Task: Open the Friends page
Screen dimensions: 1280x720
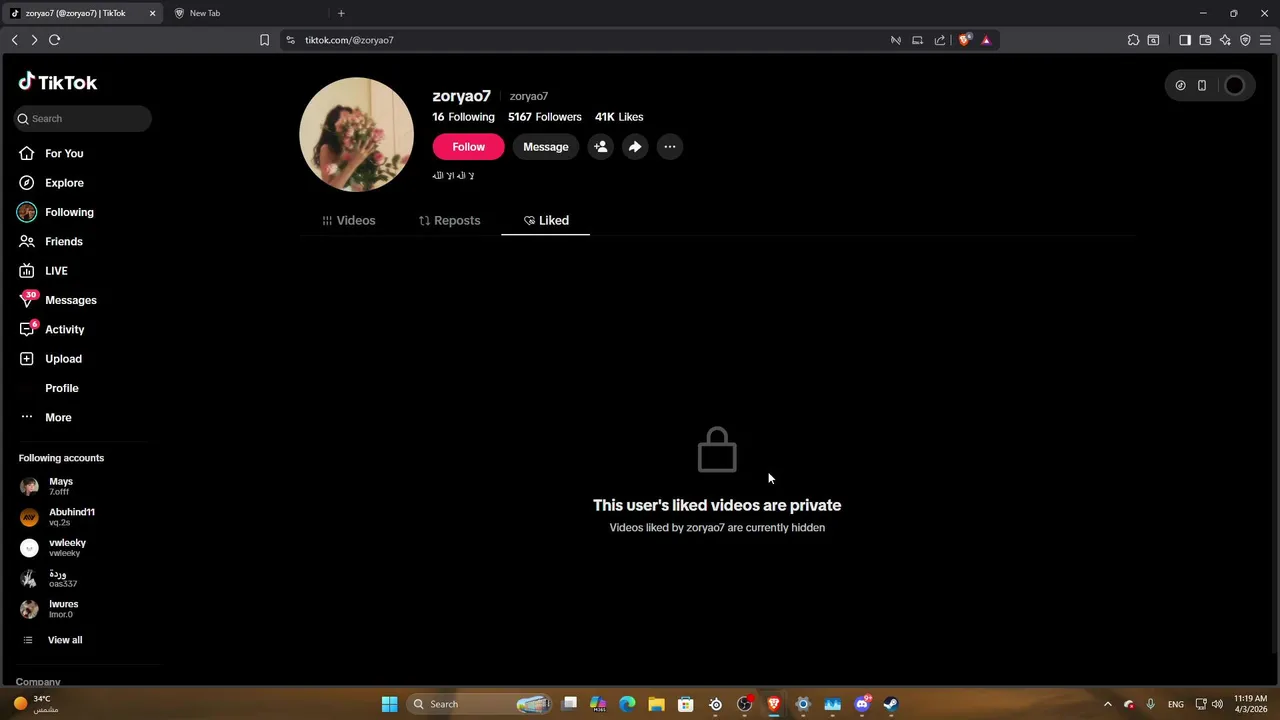Action: 51,241
